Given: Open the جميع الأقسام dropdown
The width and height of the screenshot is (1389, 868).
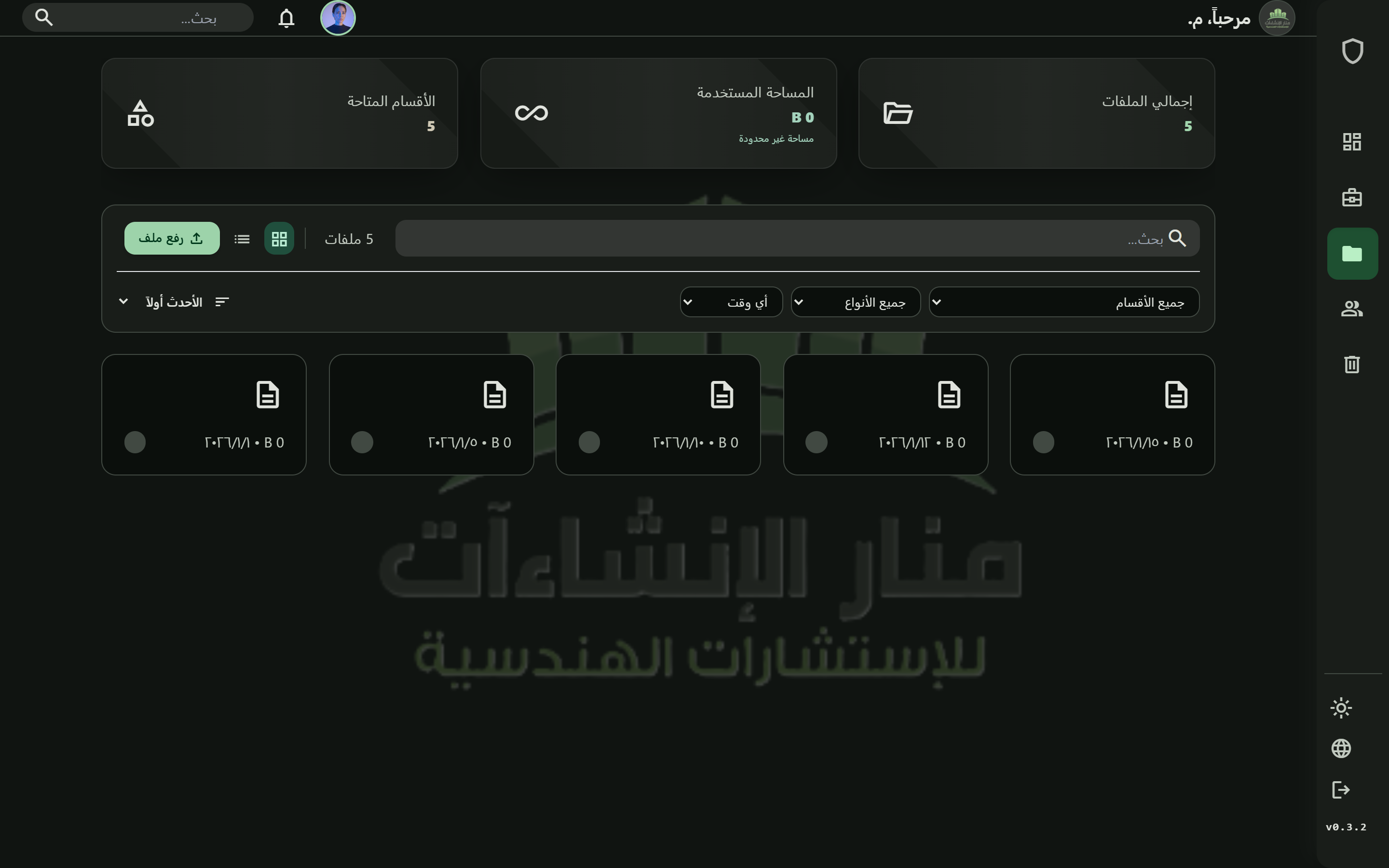Looking at the screenshot, I should click(1063, 302).
